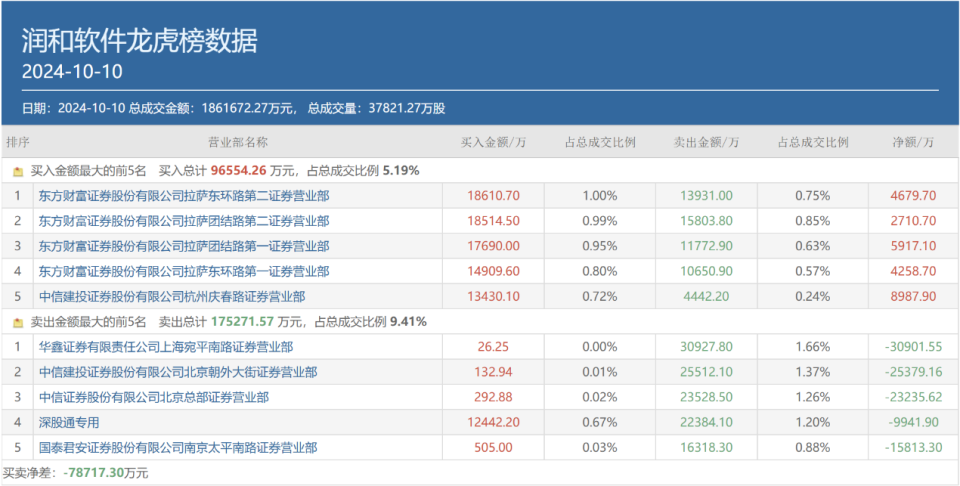Open 东方财富证券拉萨团结路第二证券营业部 link

click(x=184, y=221)
